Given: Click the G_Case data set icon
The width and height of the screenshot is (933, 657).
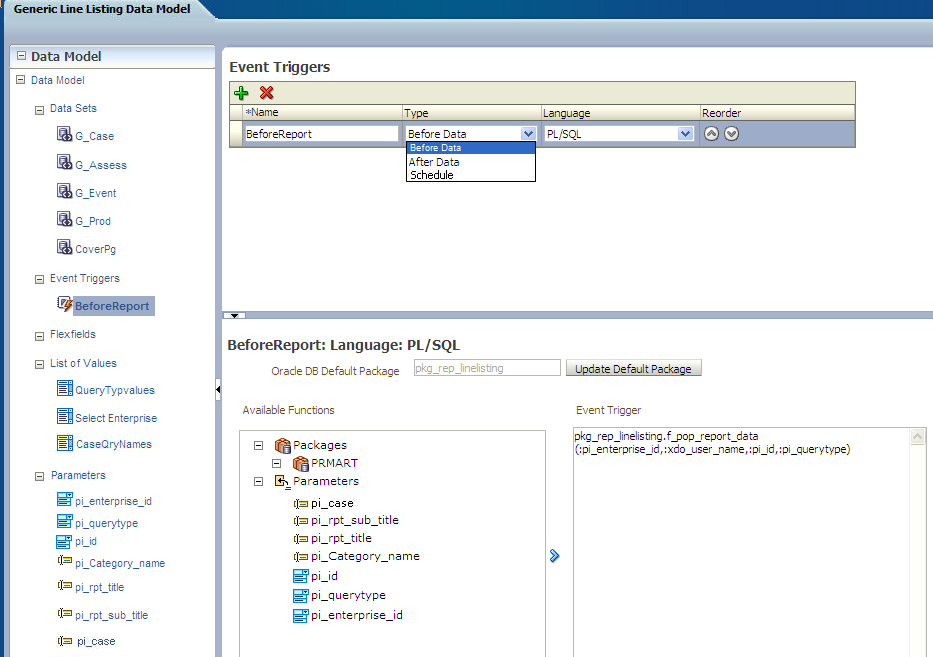Looking at the screenshot, I should click(64, 134).
